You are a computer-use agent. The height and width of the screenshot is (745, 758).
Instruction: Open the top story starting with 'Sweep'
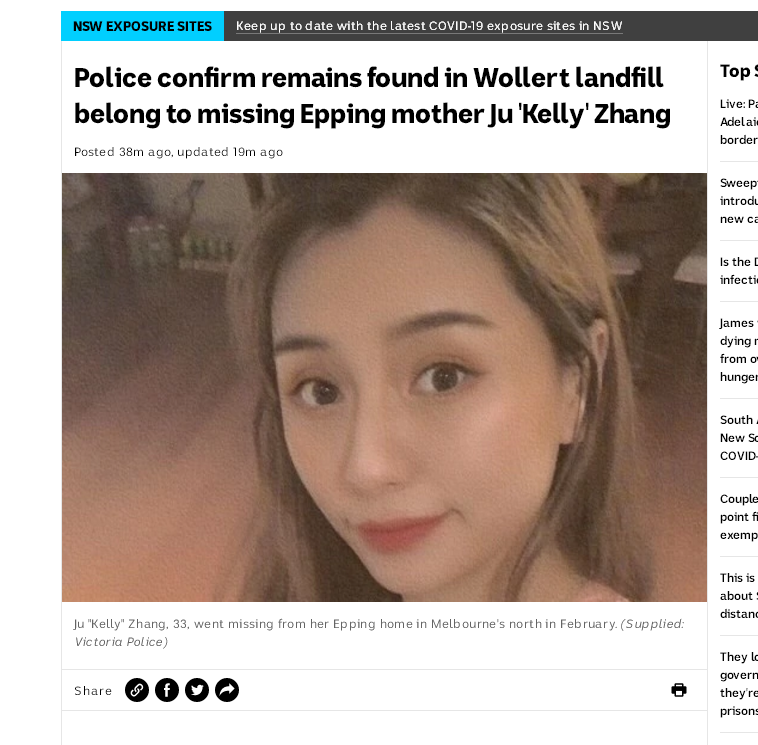[x=739, y=201]
